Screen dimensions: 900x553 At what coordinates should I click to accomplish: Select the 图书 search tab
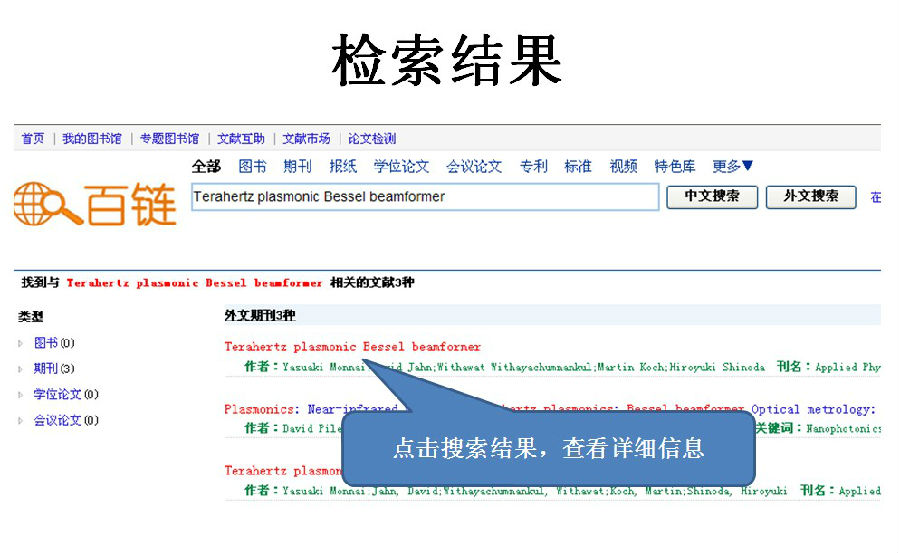[253, 167]
